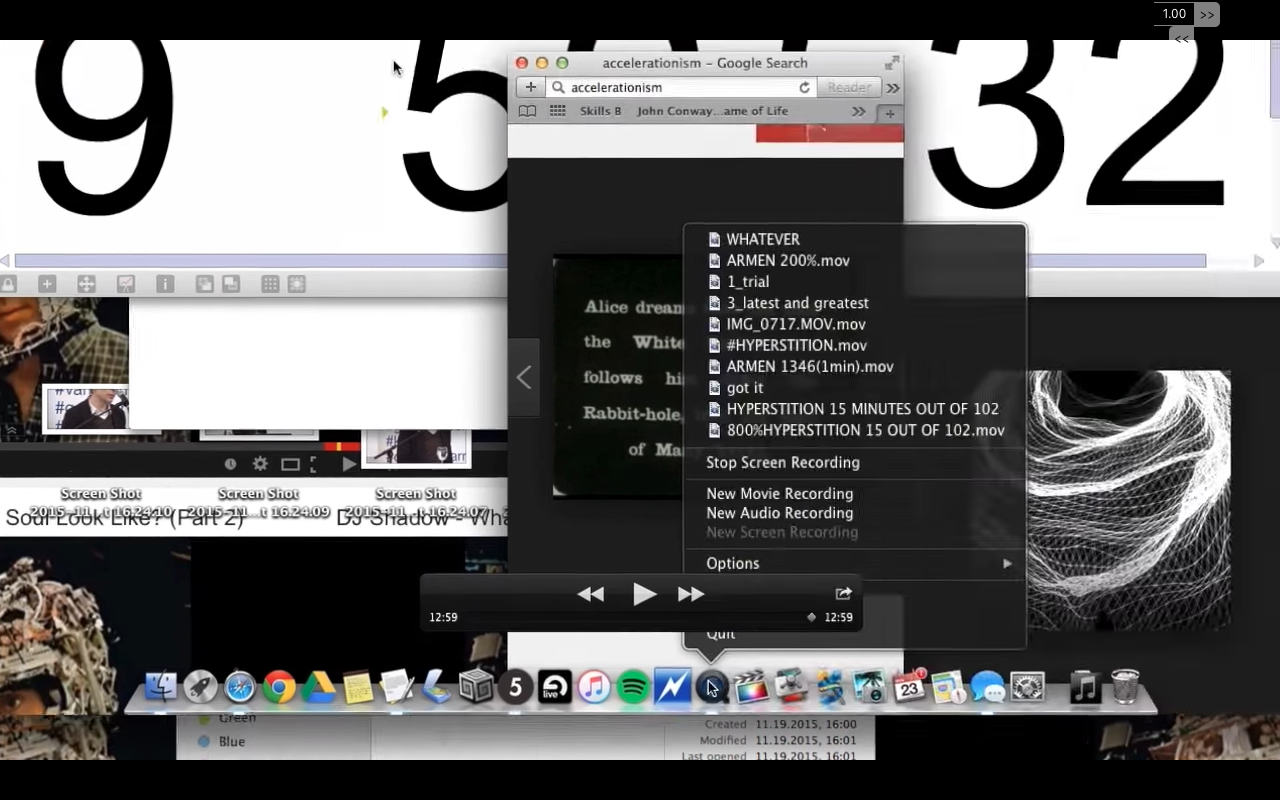
Task: Click the Reader button in Safari
Action: point(849,87)
